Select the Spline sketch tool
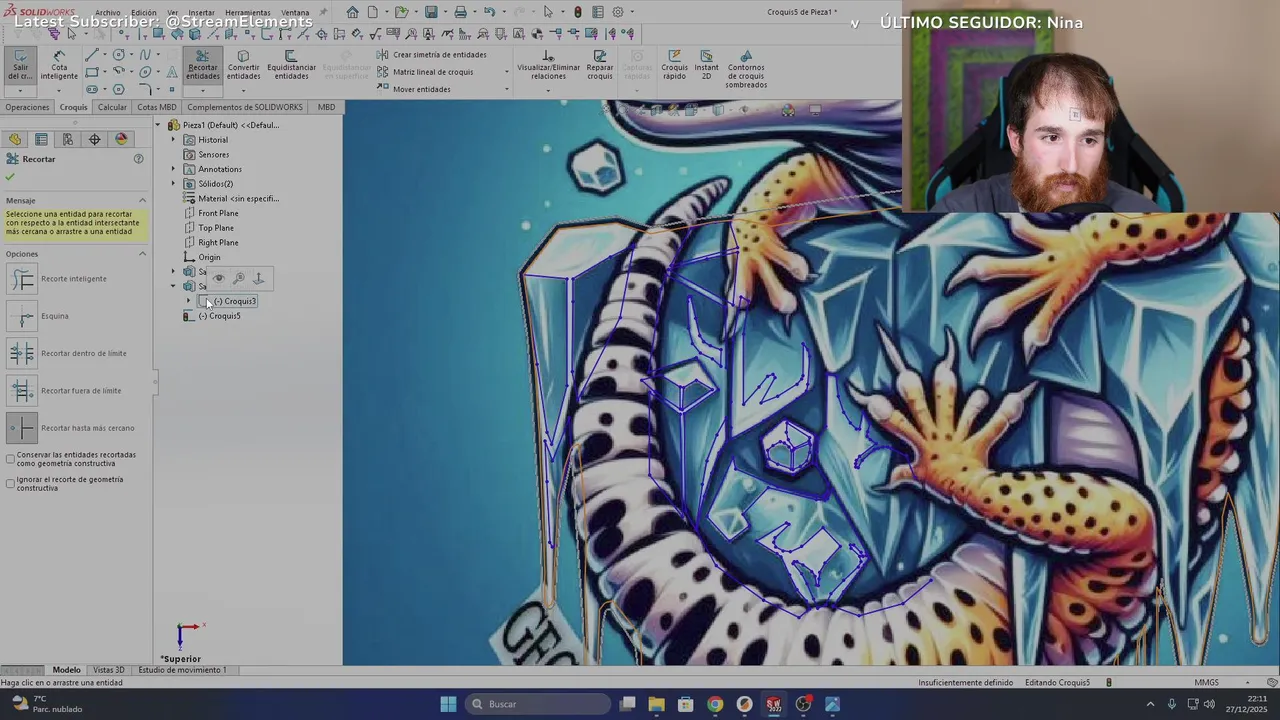Image resolution: width=1280 pixels, height=720 pixels. pyautogui.click(x=146, y=55)
